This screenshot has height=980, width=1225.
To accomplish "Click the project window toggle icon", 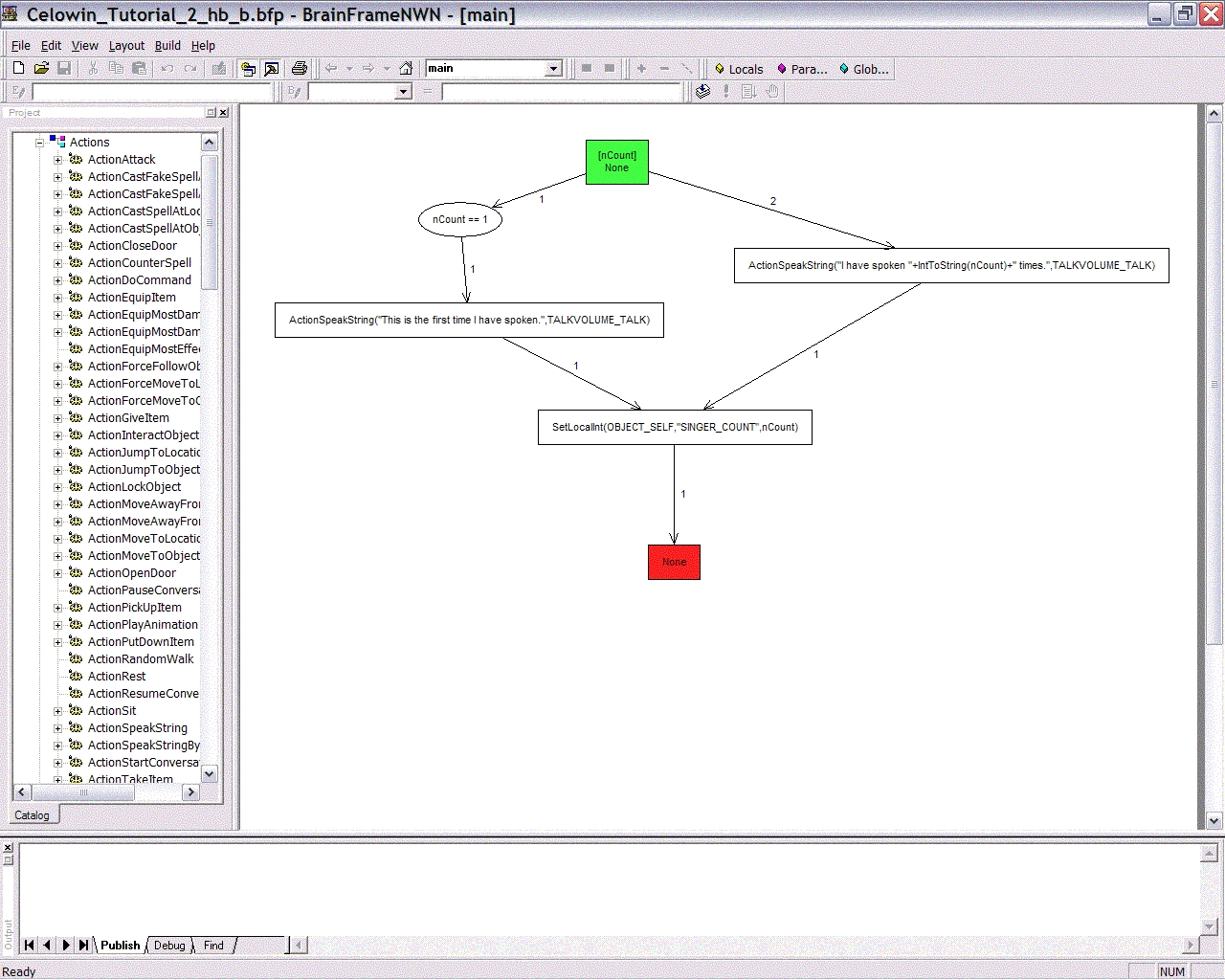I will (248, 68).
